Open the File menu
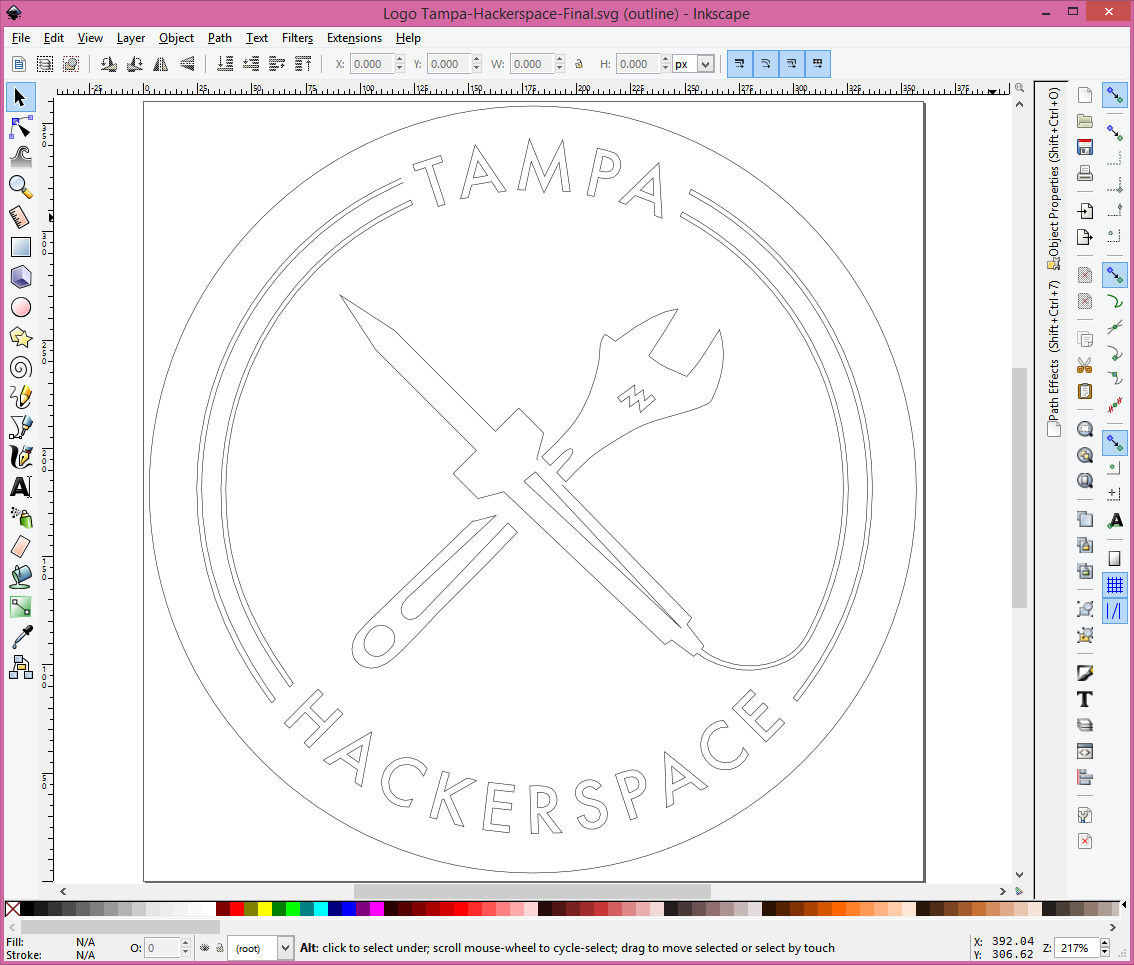This screenshot has height=965, width=1134. point(21,38)
